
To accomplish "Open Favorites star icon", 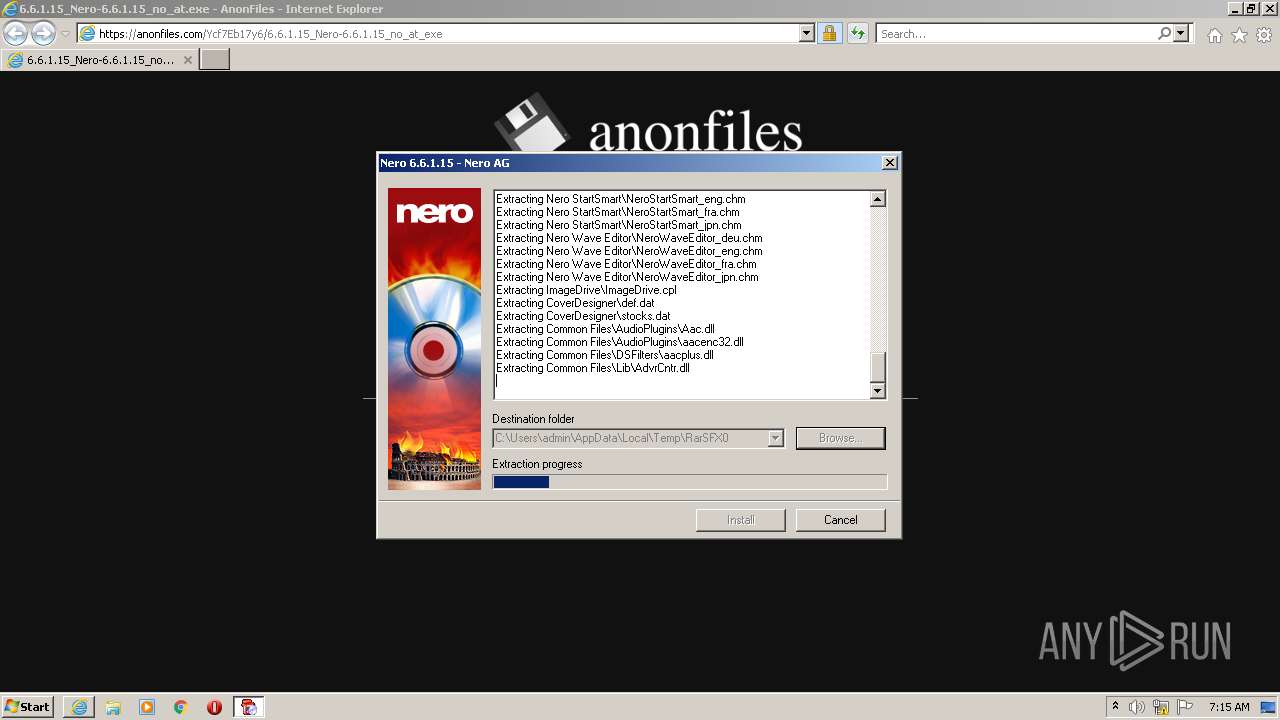I will point(1239,35).
